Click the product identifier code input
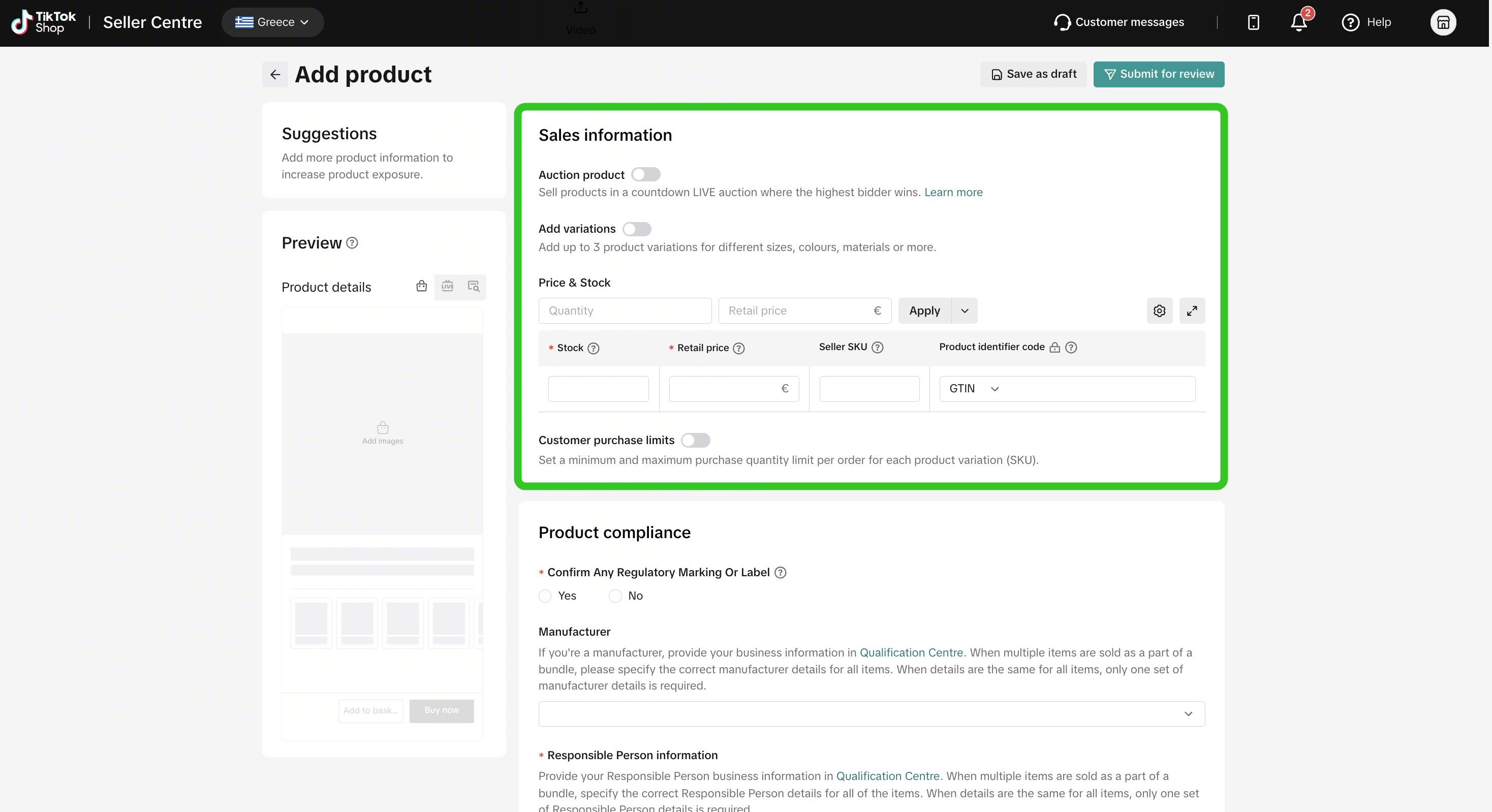The width and height of the screenshot is (1492, 812). (1098, 389)
